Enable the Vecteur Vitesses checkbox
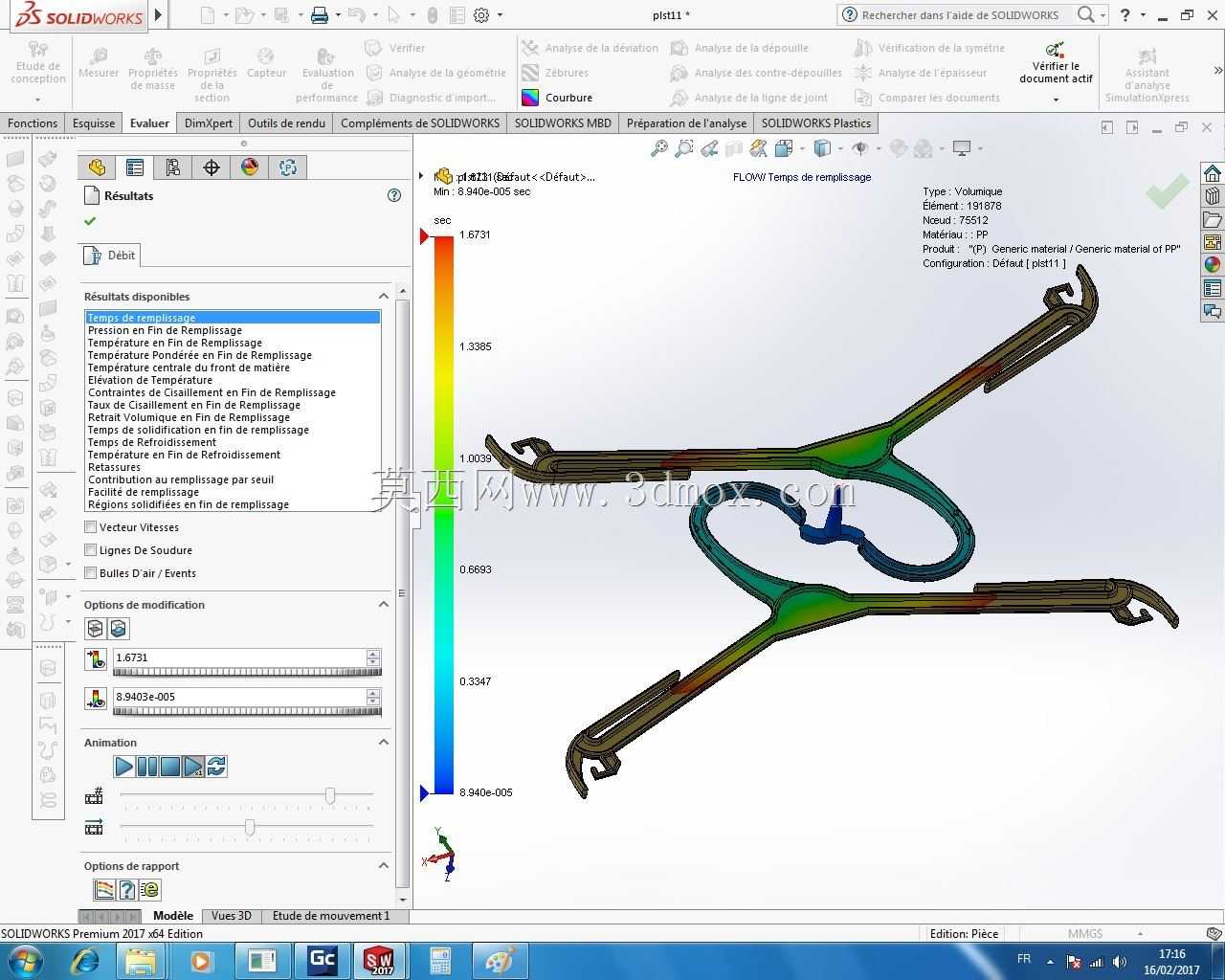 pos(91,527)
